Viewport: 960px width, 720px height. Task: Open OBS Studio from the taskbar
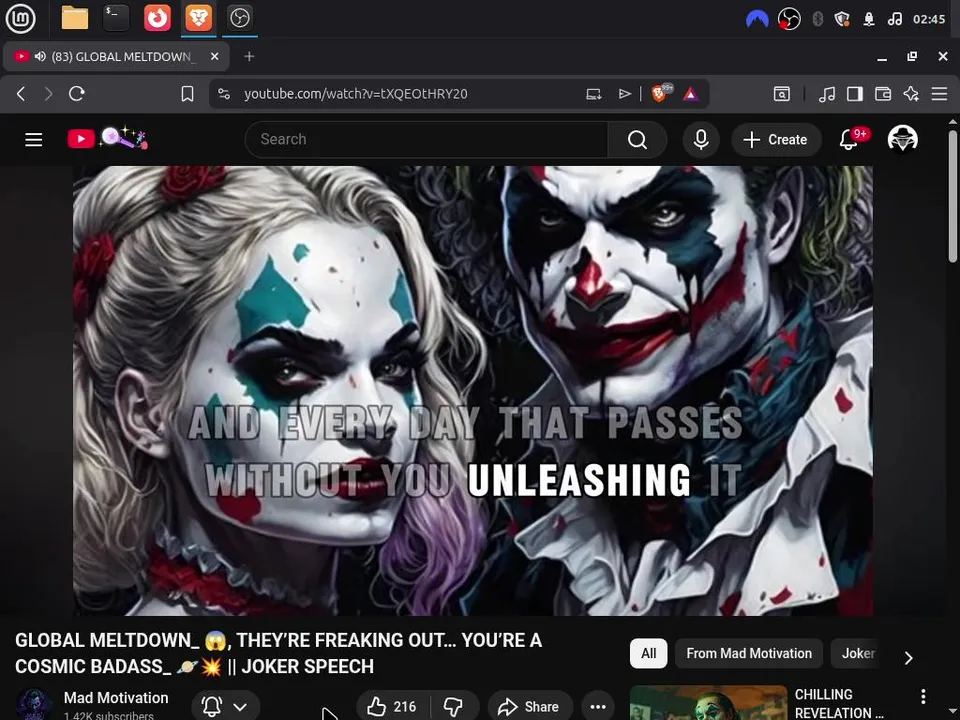pyautogui.click(x=239, y=18)
